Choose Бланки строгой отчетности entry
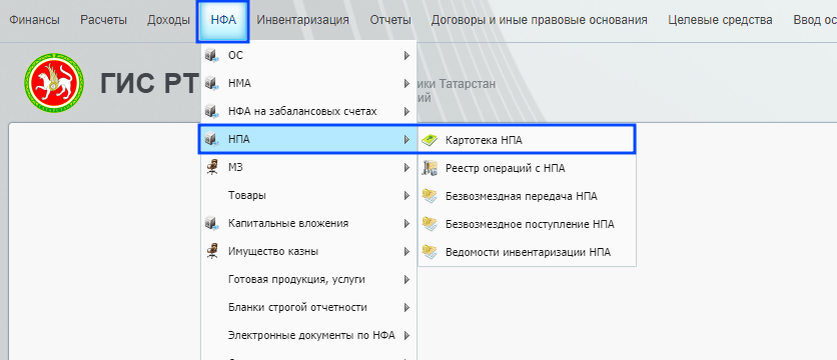The image size is (837, 360). coord(309,307)
